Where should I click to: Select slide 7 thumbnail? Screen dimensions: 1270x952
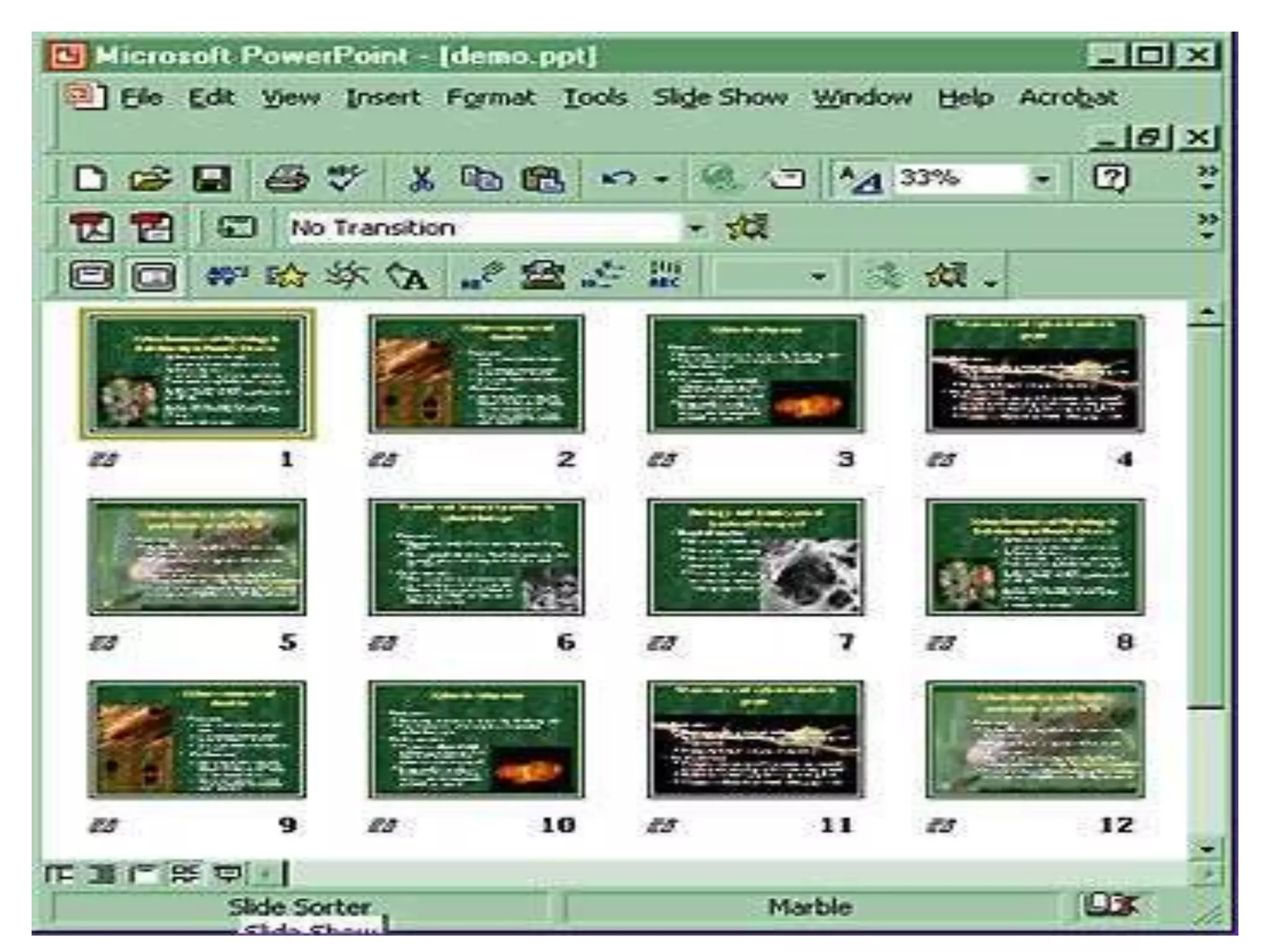tap(755, 557)
